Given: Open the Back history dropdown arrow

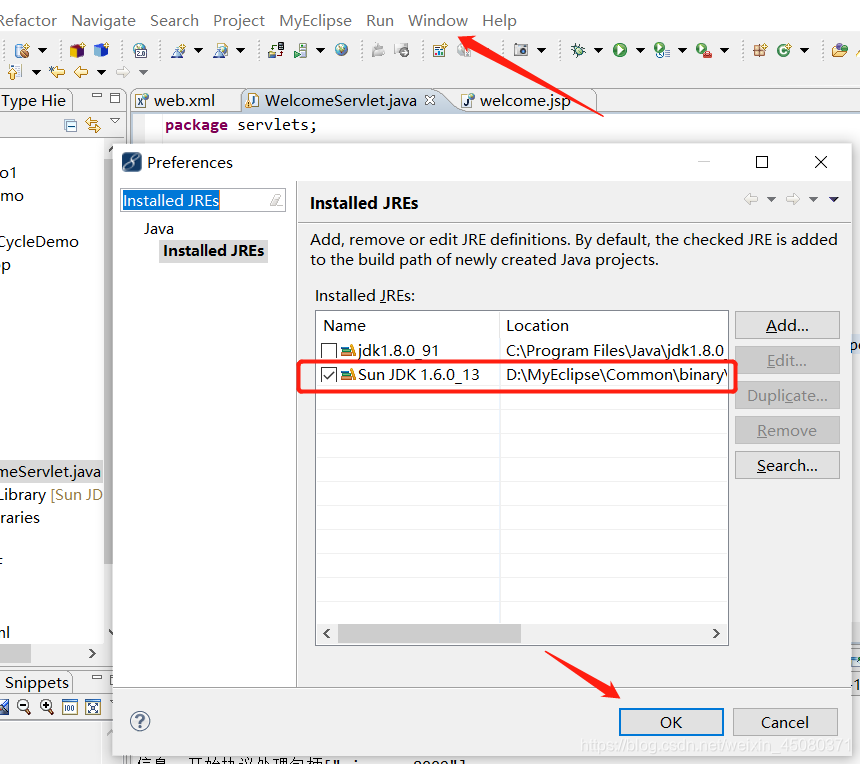Looking at the screenshot, I should [101, 72].
